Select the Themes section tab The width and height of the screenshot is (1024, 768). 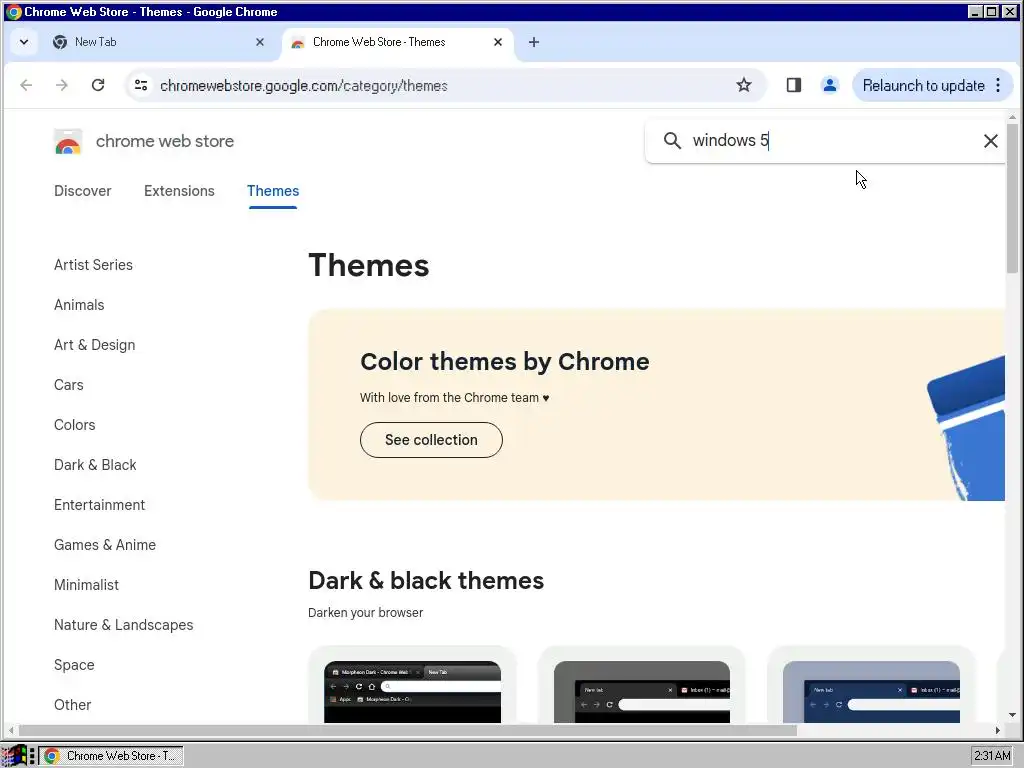click(273, 191)
